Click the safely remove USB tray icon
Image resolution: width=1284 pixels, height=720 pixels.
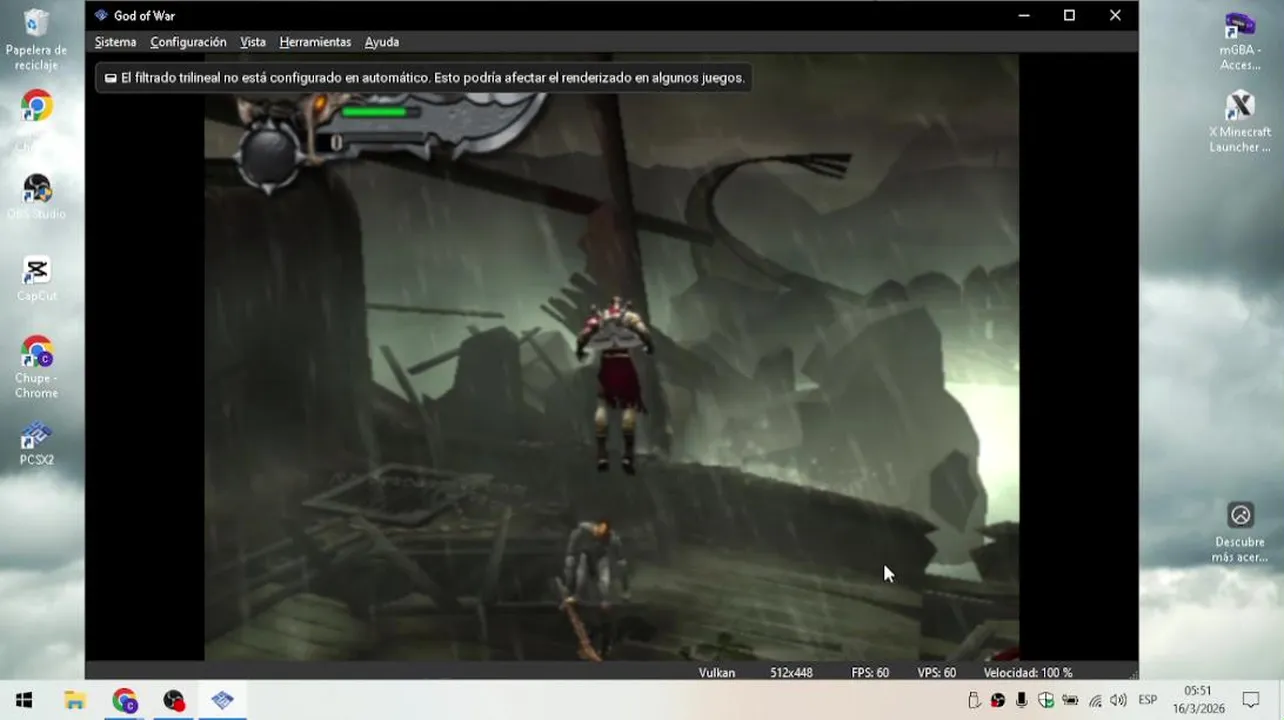974,700
